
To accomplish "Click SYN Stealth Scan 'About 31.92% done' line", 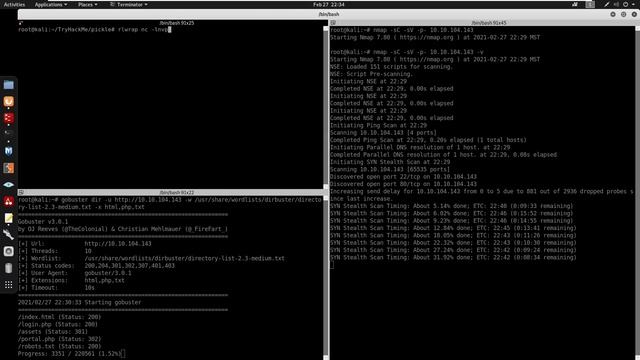I will tap(453, 258).
